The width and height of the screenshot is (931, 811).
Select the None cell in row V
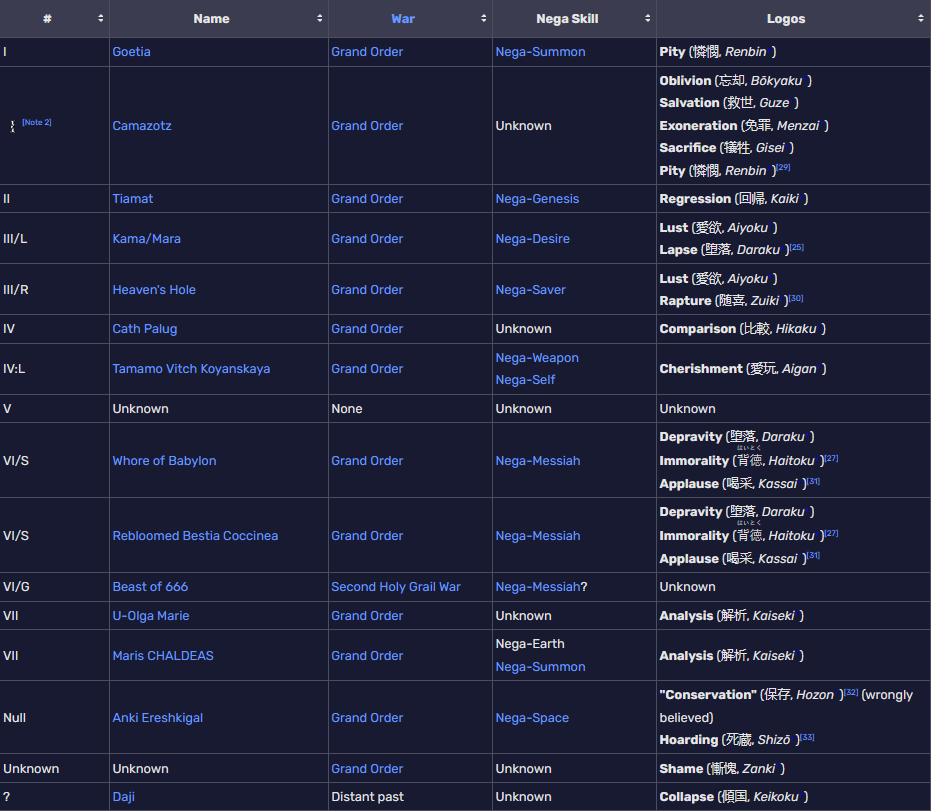[x=347, y=409]
